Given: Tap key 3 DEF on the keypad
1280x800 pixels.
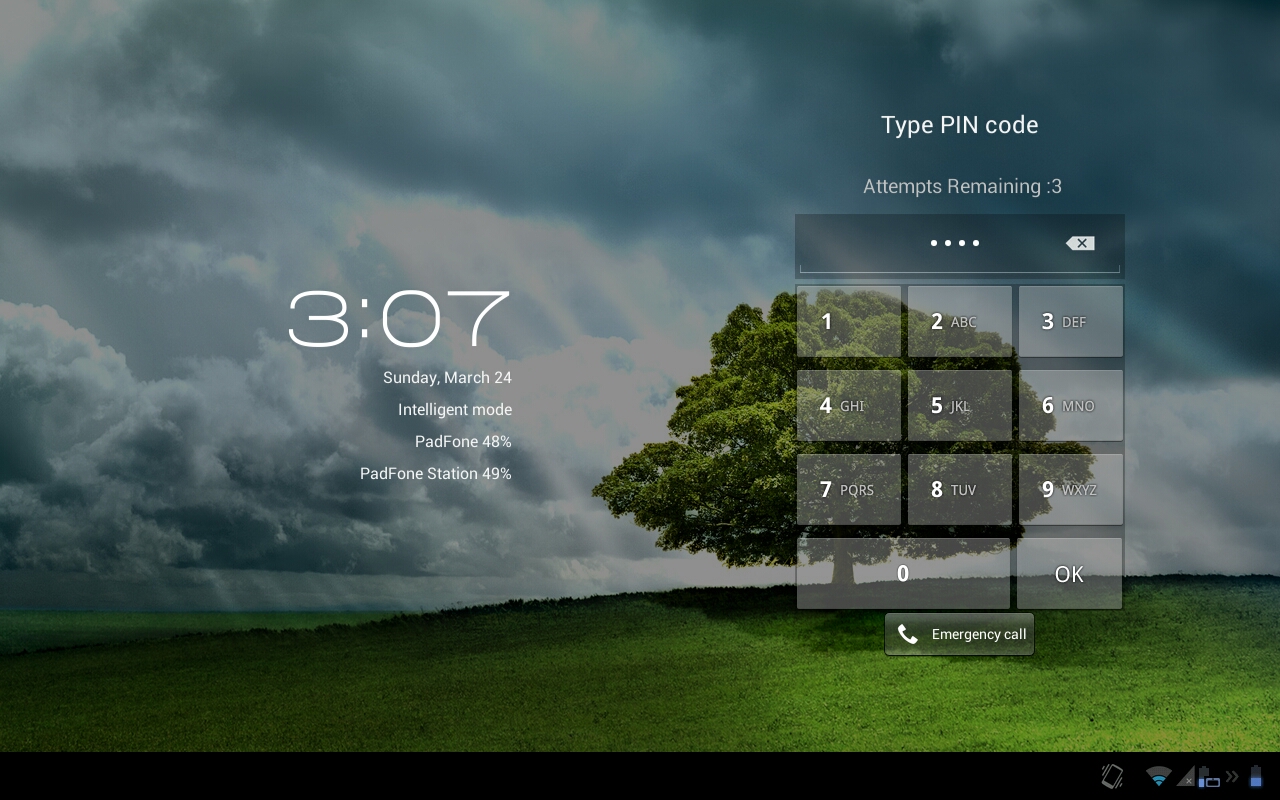Looking at the screenshot, I should [x=1071, y=321].
